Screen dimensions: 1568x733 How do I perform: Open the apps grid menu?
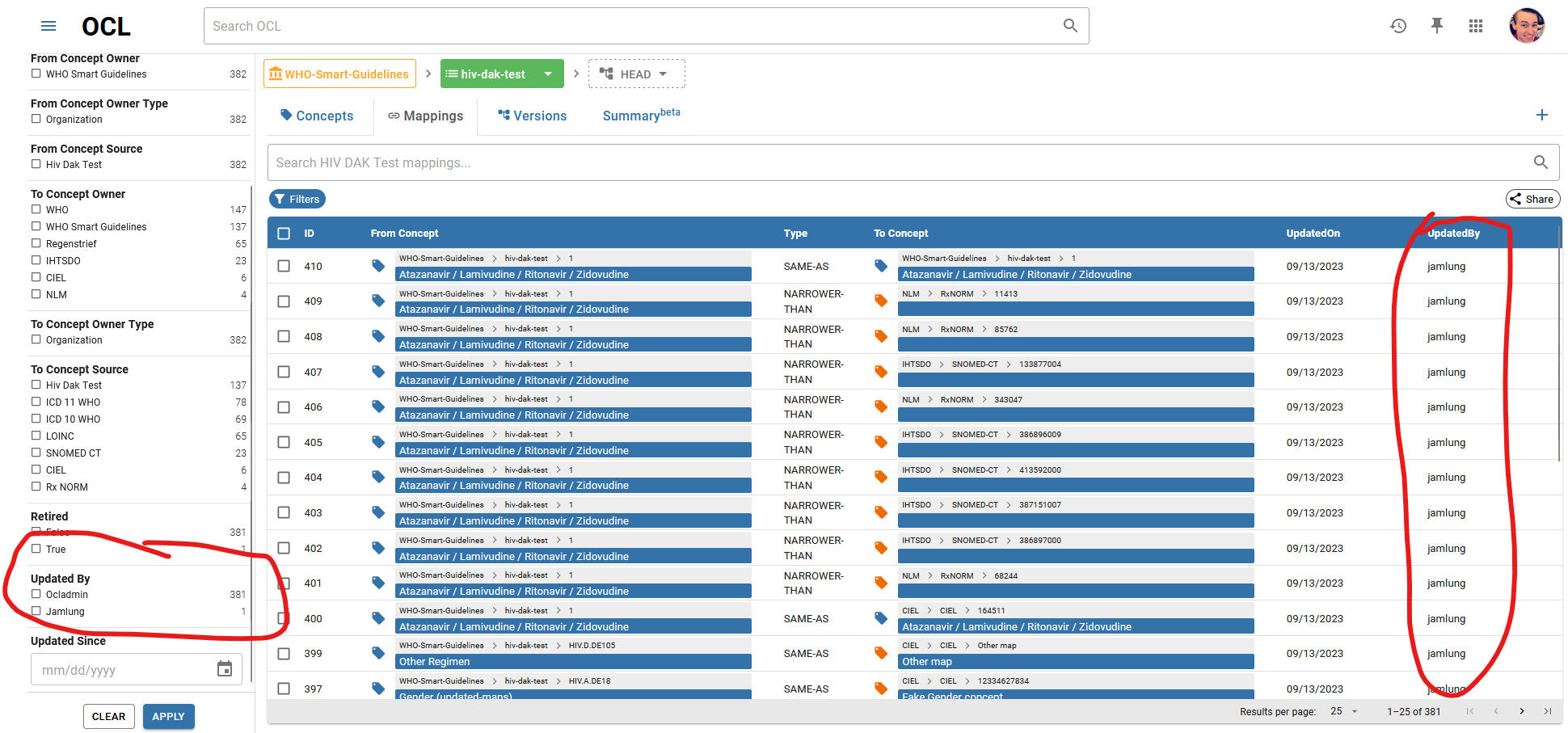(x=1476, y=25)
